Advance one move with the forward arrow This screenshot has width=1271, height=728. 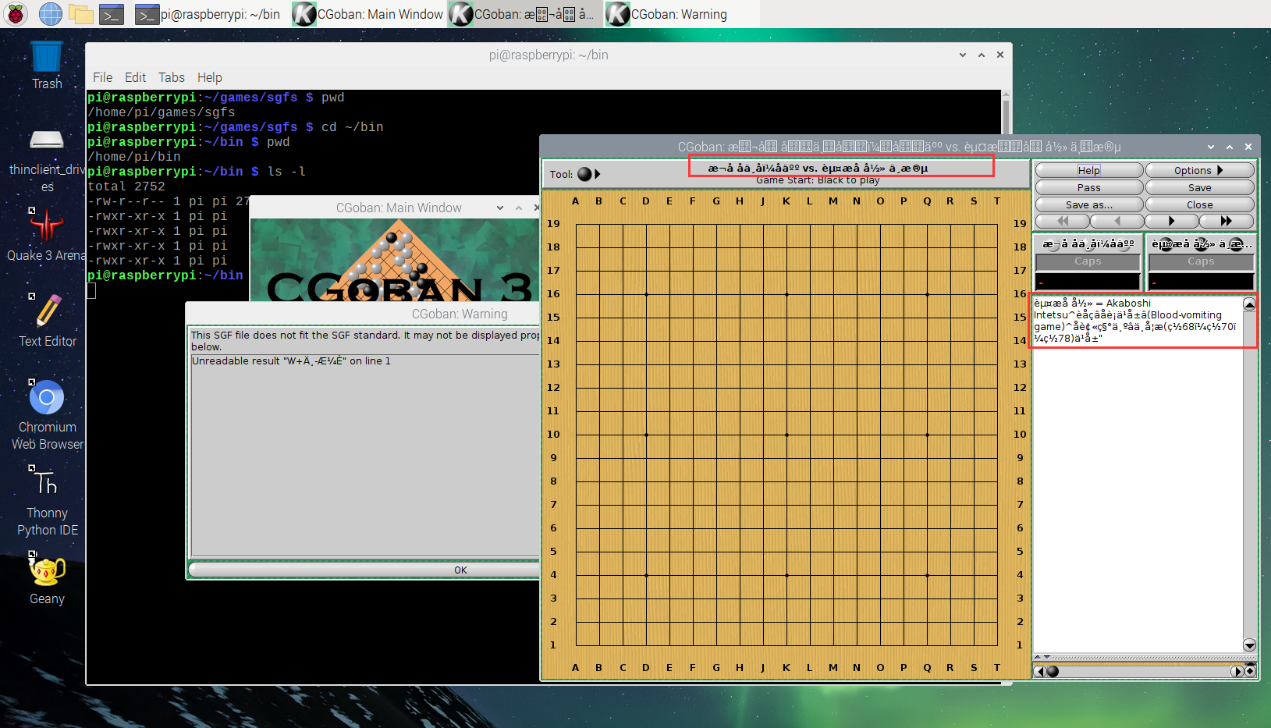[x=1171, y=221]
